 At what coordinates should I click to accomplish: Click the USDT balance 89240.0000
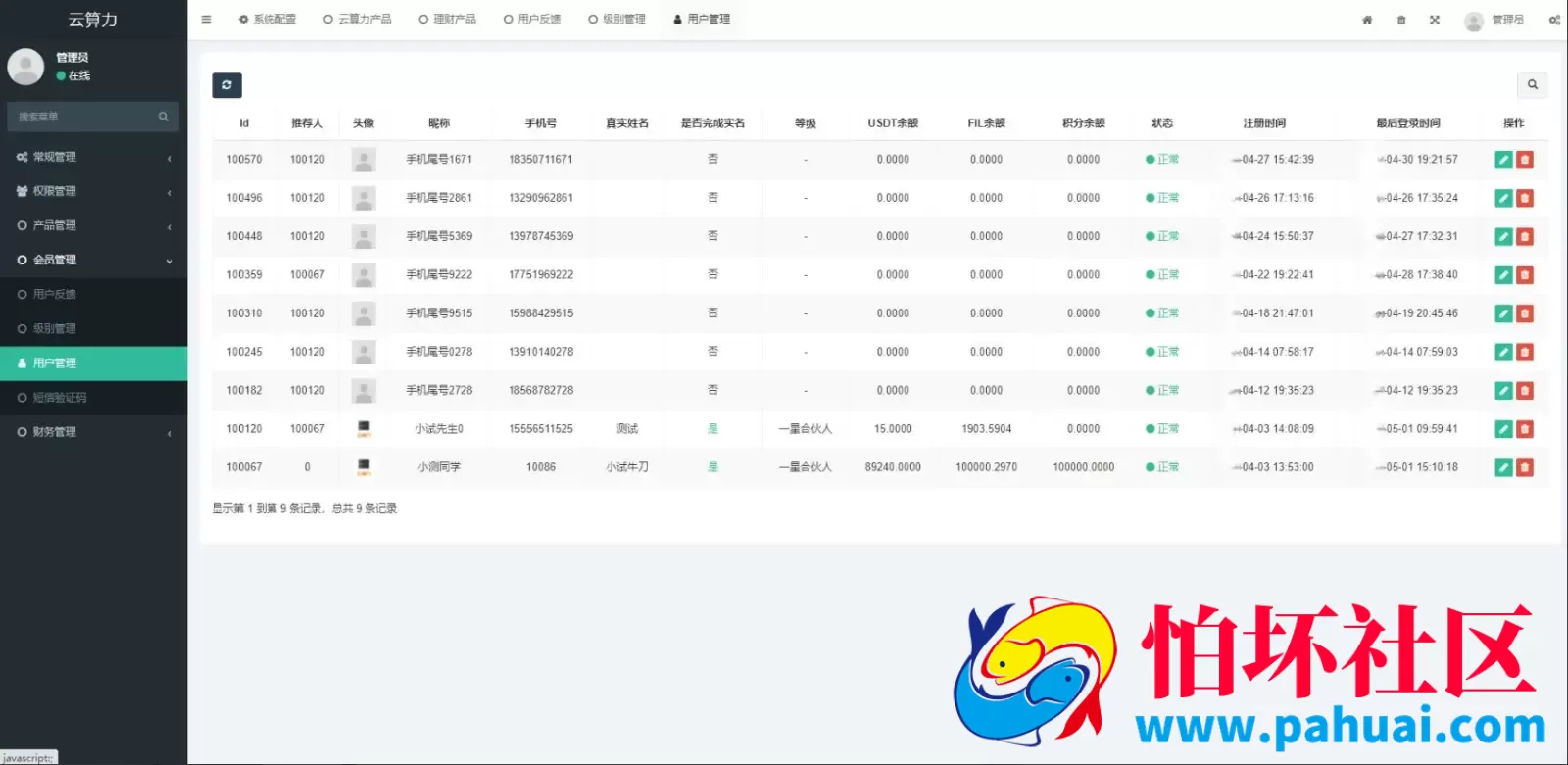[x=893, y=467]
